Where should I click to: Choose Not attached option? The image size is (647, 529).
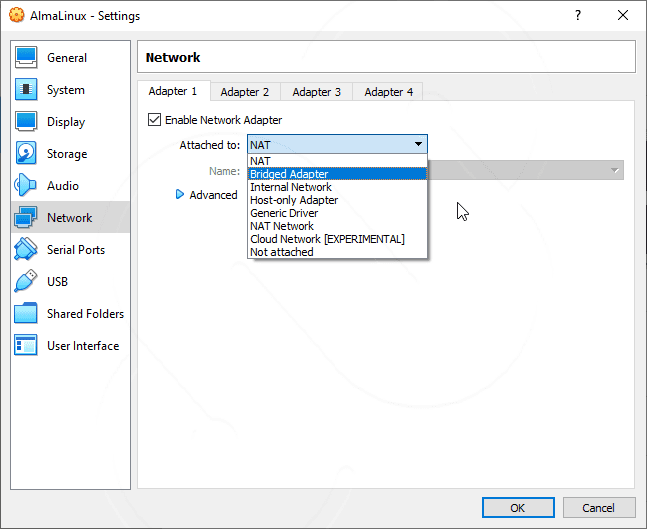337,252
